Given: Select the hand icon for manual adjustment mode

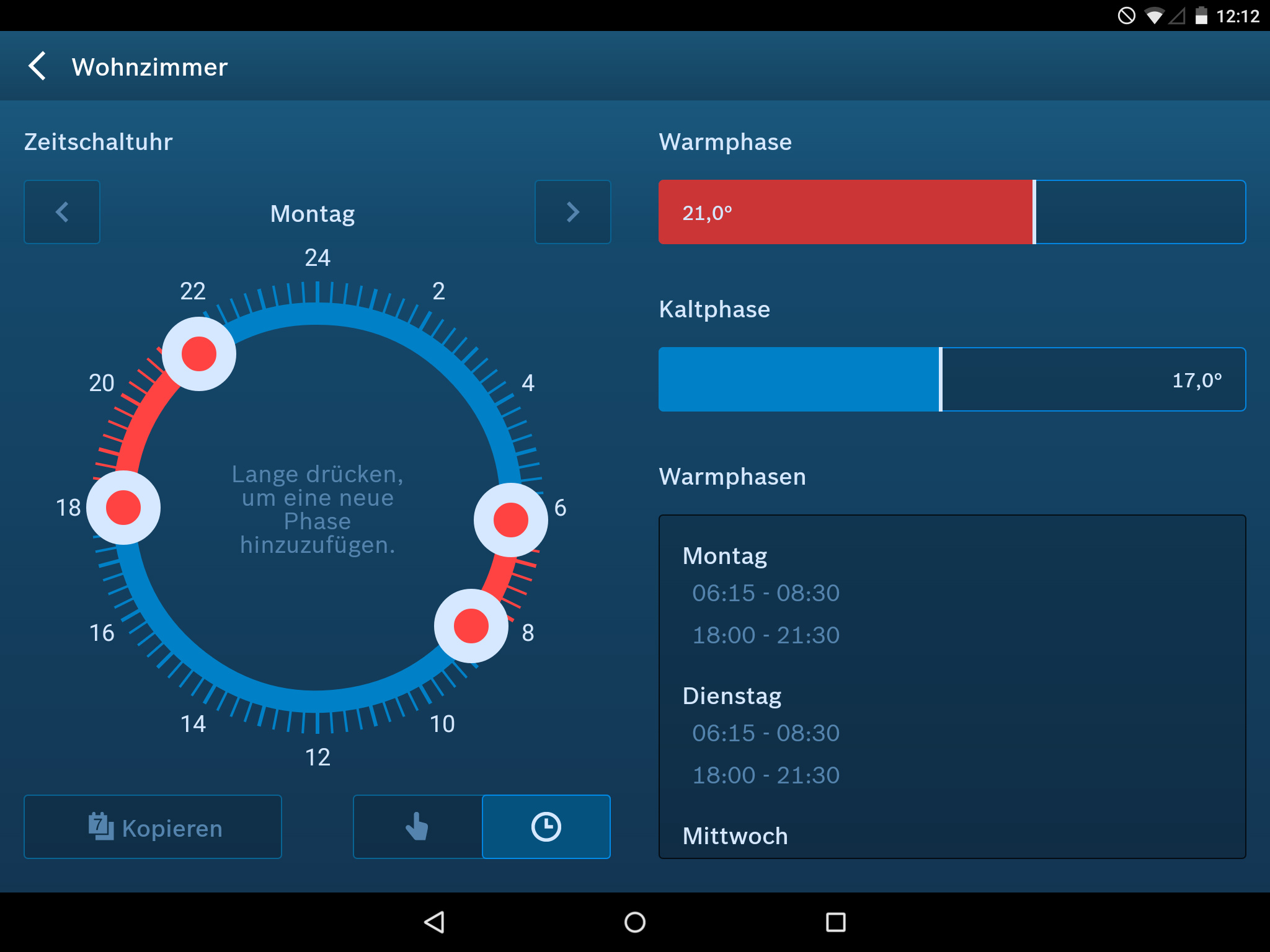Looking at the screenshot, I should 417,827.
